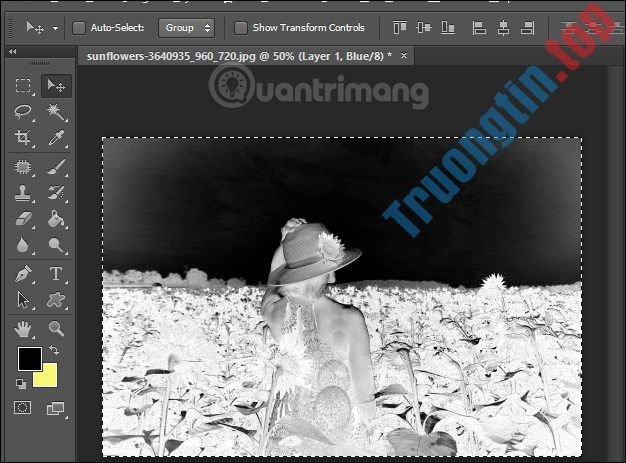The image size is (626, 463).
Task: Switch to sunflowers-3640935_960_720.jpg document tab
Action: coord(239,56)
